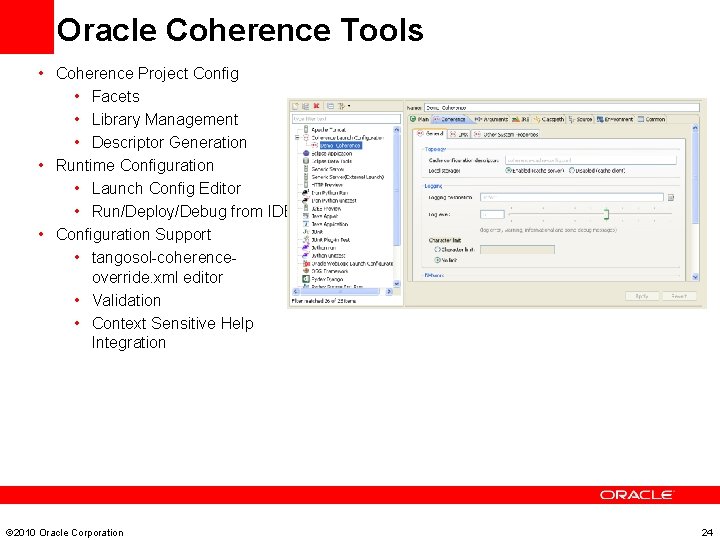
Task: Click the disabled Character limit value field
Action: pyautogui.click(x=517, y=249)
